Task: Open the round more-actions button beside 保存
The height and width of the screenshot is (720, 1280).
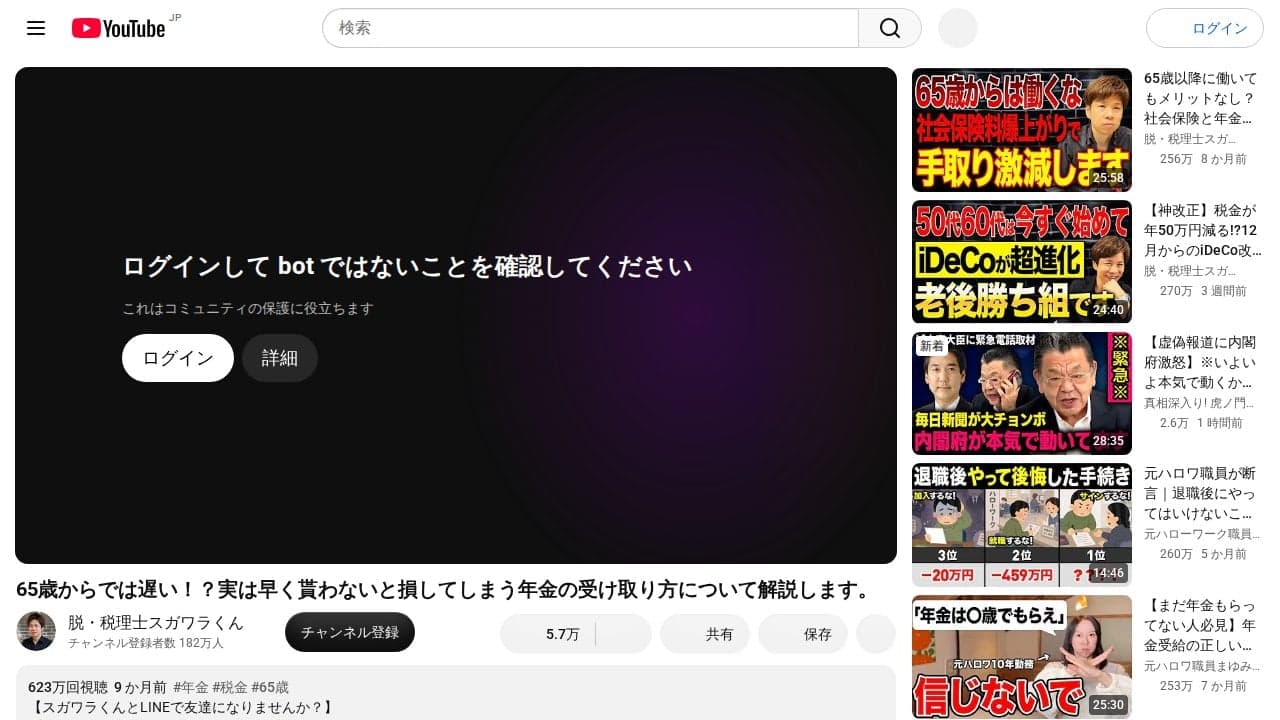Action: (x=876, y=634)
